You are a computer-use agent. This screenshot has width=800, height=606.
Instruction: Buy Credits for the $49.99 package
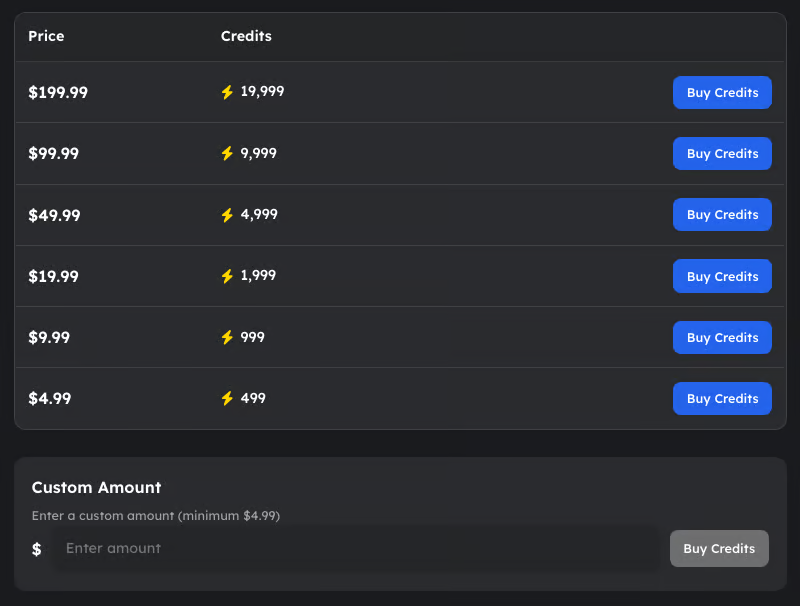pos(722,214)
